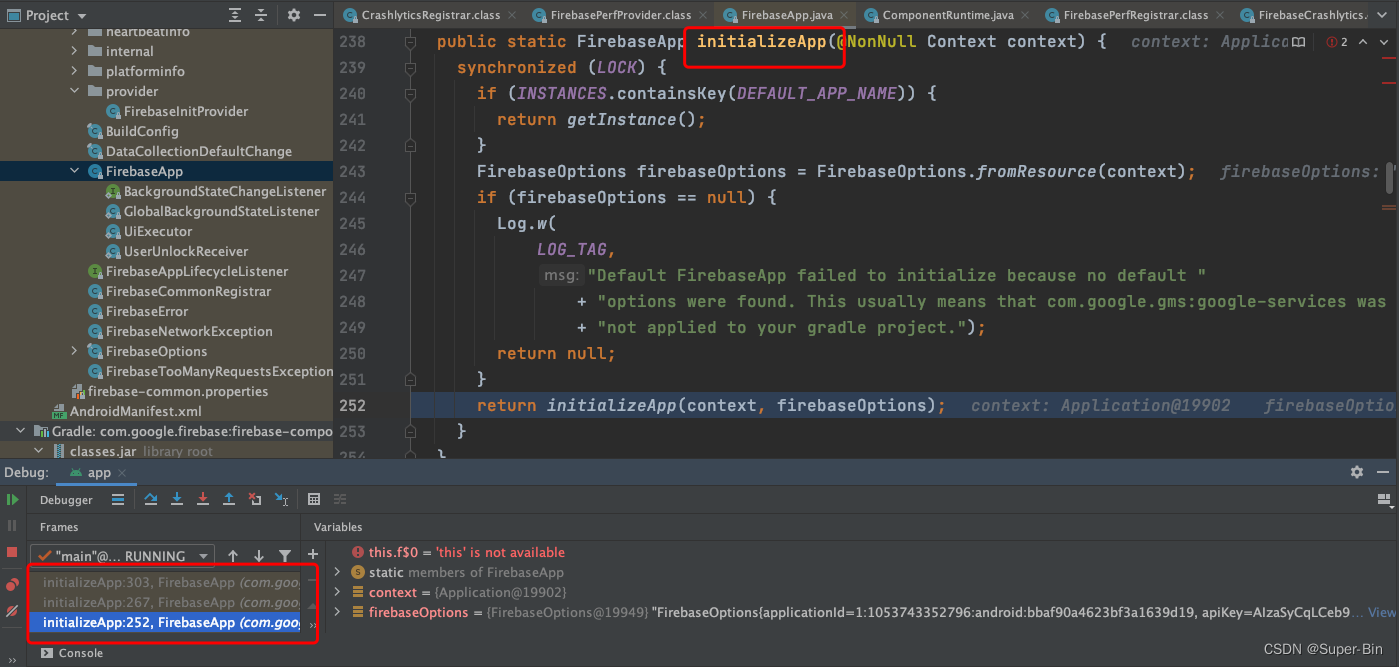Restore debugger layout icon
This screenshot has width=1399, height=667.
(x=1383, y=499)
